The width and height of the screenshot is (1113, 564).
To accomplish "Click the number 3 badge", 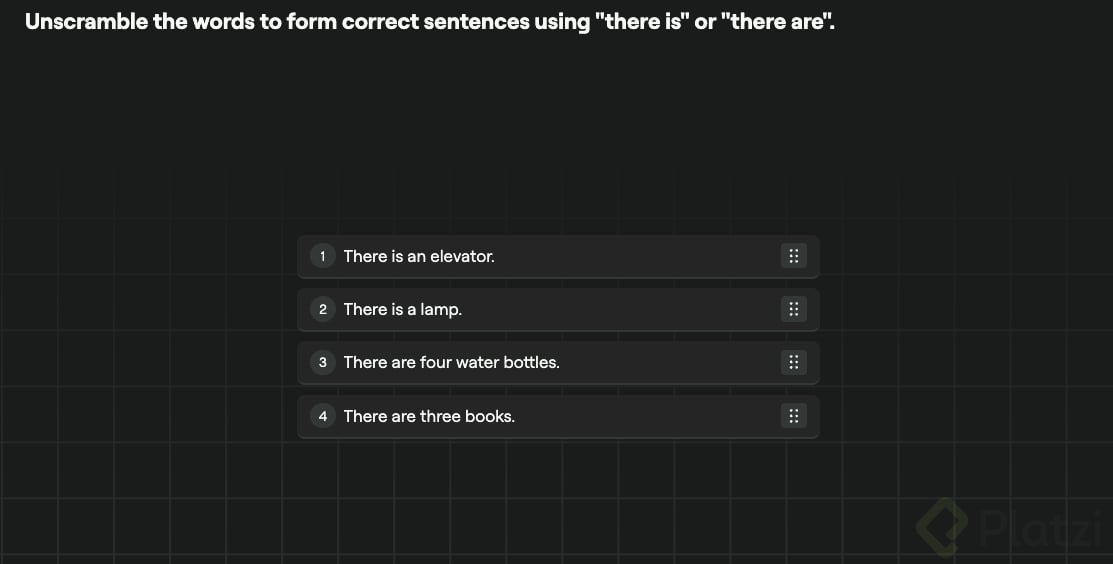I will click(322, 362).
